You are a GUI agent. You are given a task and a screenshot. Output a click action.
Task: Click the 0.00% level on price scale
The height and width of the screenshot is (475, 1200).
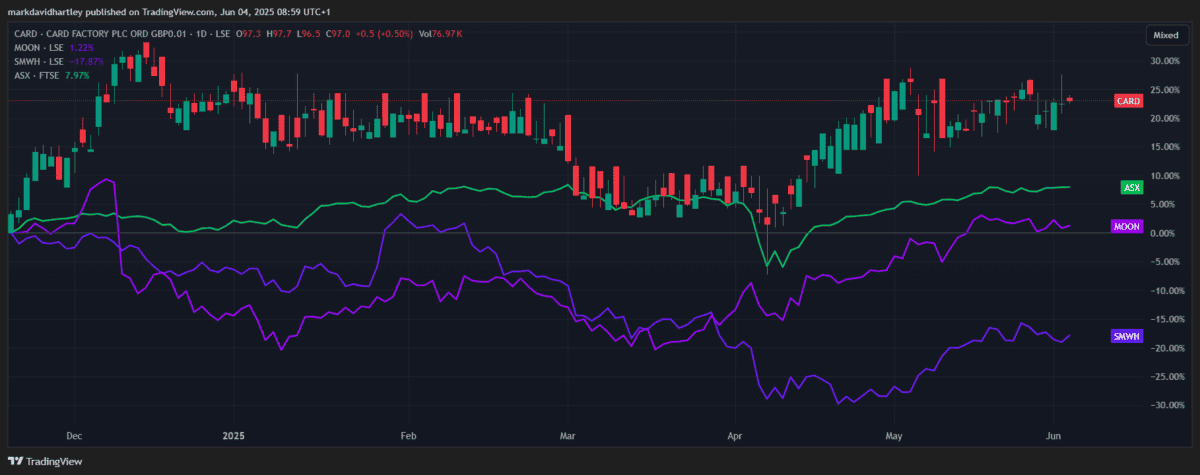tap(1162, 233)
